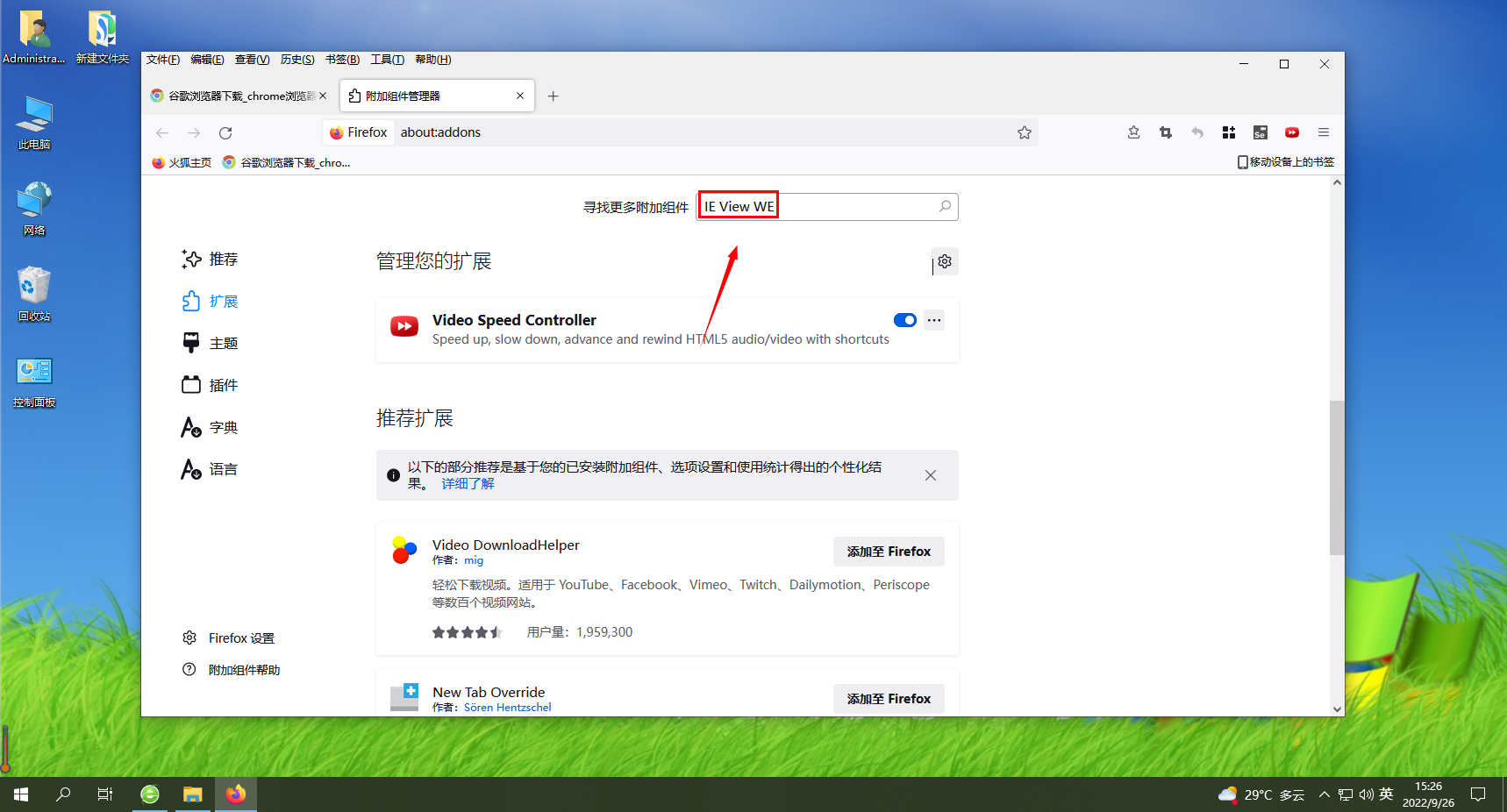Open the 工具 Tools menu
The width and height of the screenshot is (1507, 812).
point(388,60)
